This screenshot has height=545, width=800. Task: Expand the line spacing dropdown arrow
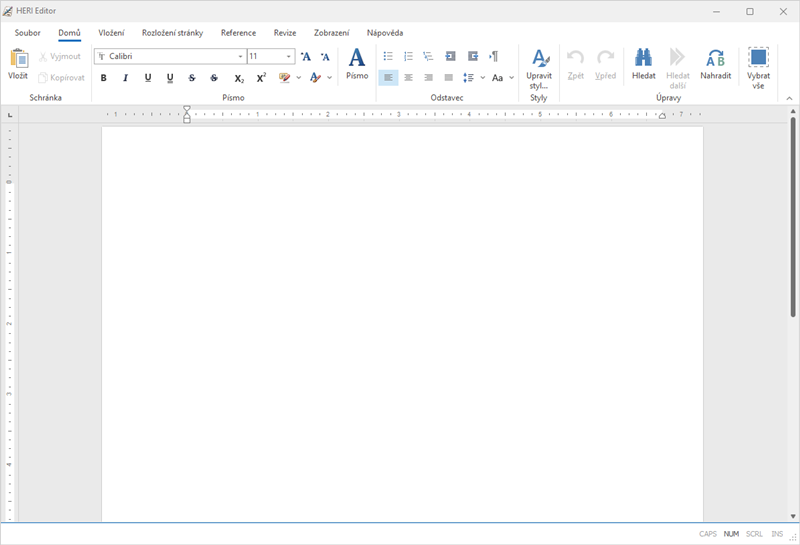click(x=483, y=78)
